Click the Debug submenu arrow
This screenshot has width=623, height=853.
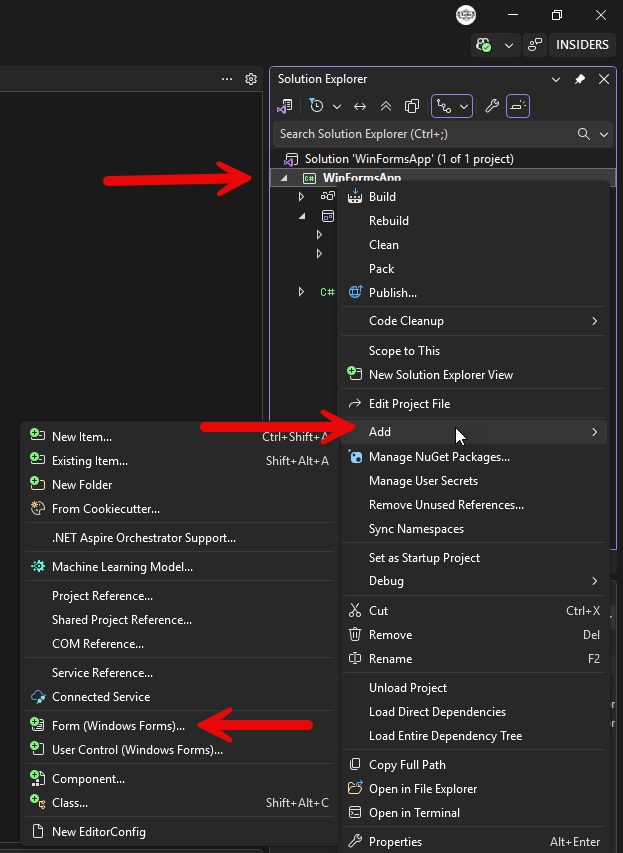pos(595,581)
